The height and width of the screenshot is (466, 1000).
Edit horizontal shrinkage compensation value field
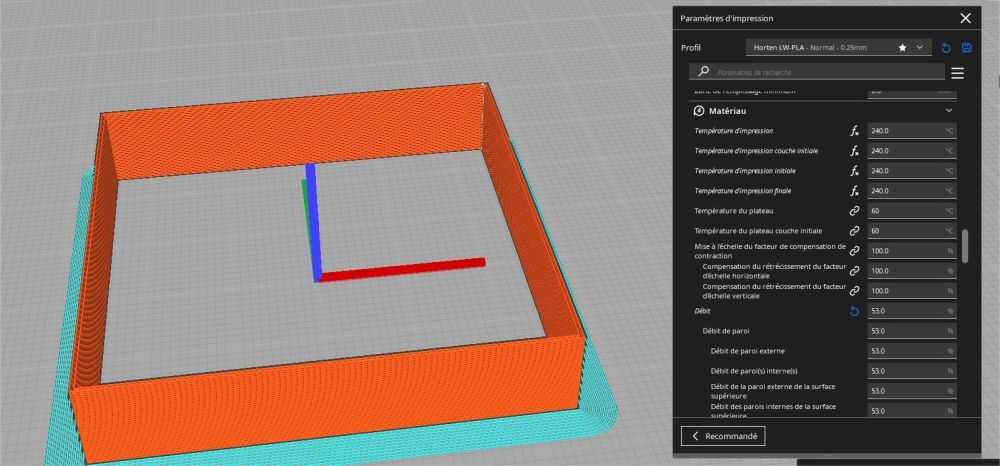(x=912, y=271)
